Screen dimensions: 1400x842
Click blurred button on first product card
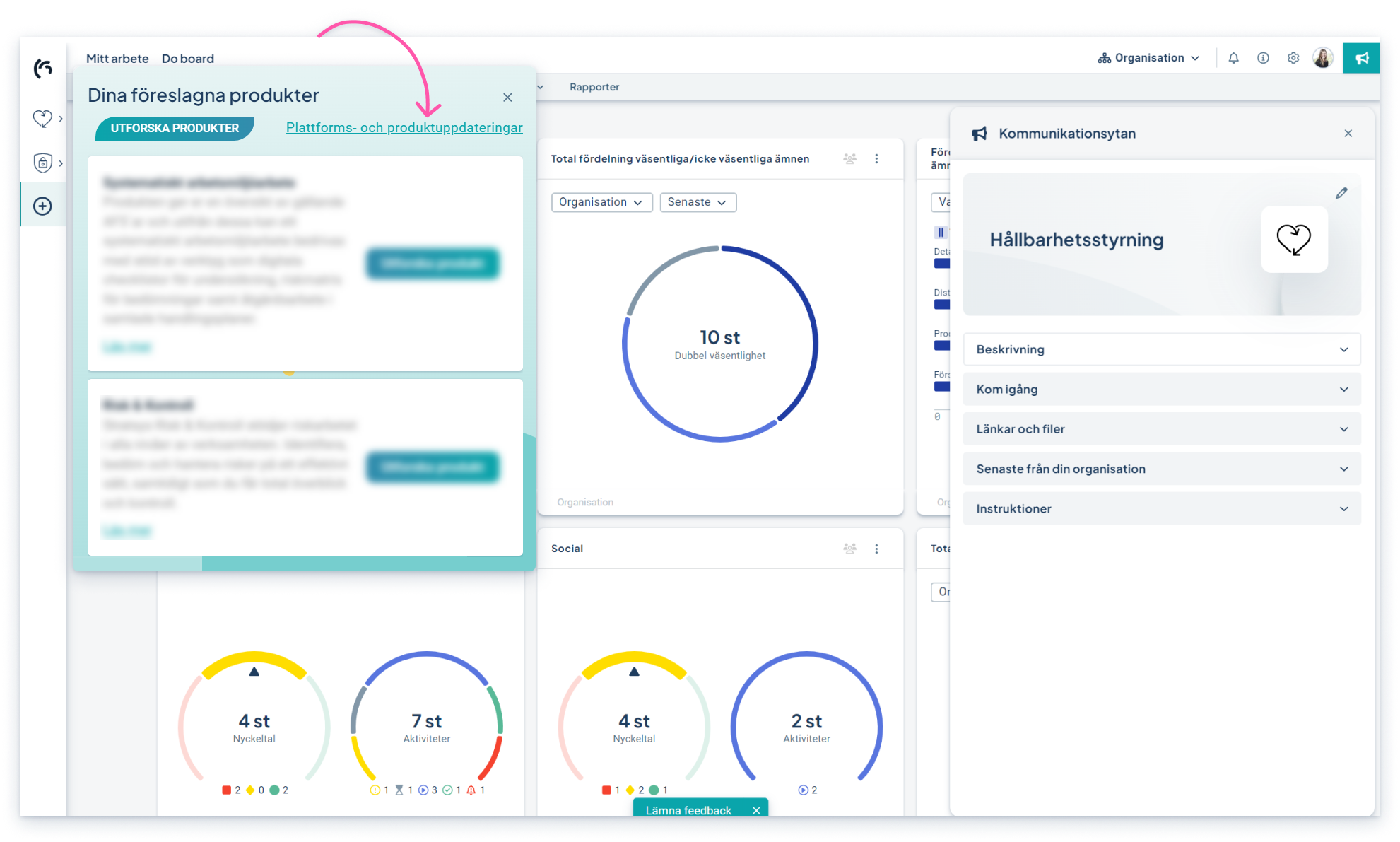pyautogui.click(x=433, y=263)
